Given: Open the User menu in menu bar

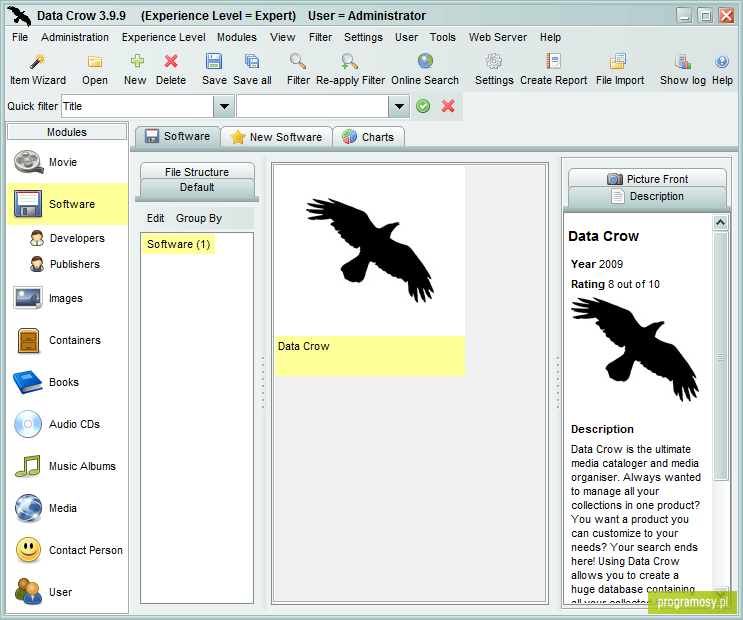Looking at the screenshot, I should pos(407,37).
